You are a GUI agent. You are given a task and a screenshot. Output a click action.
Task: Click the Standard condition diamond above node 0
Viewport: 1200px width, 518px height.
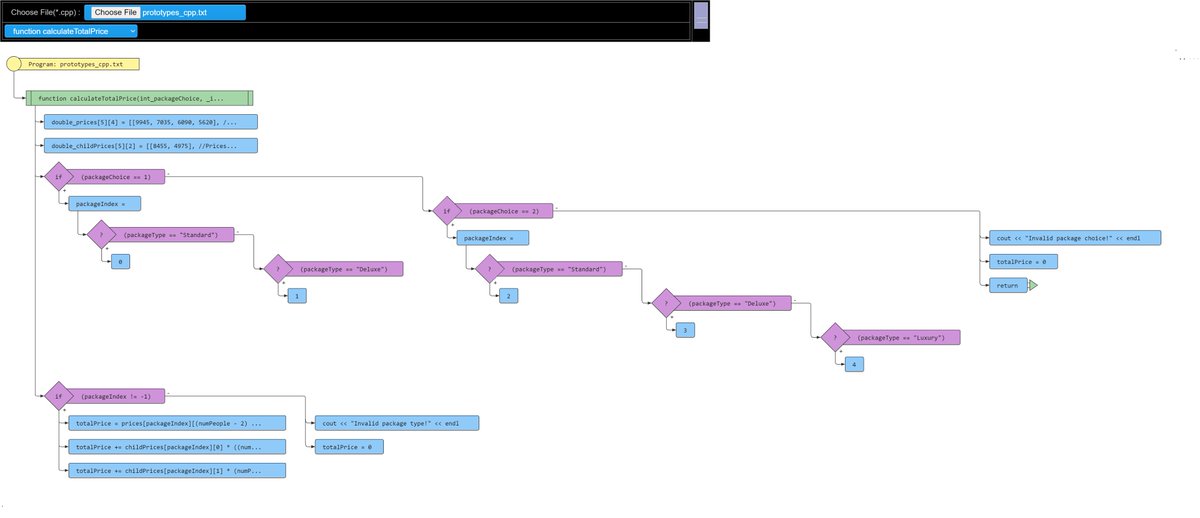[102, 235]
